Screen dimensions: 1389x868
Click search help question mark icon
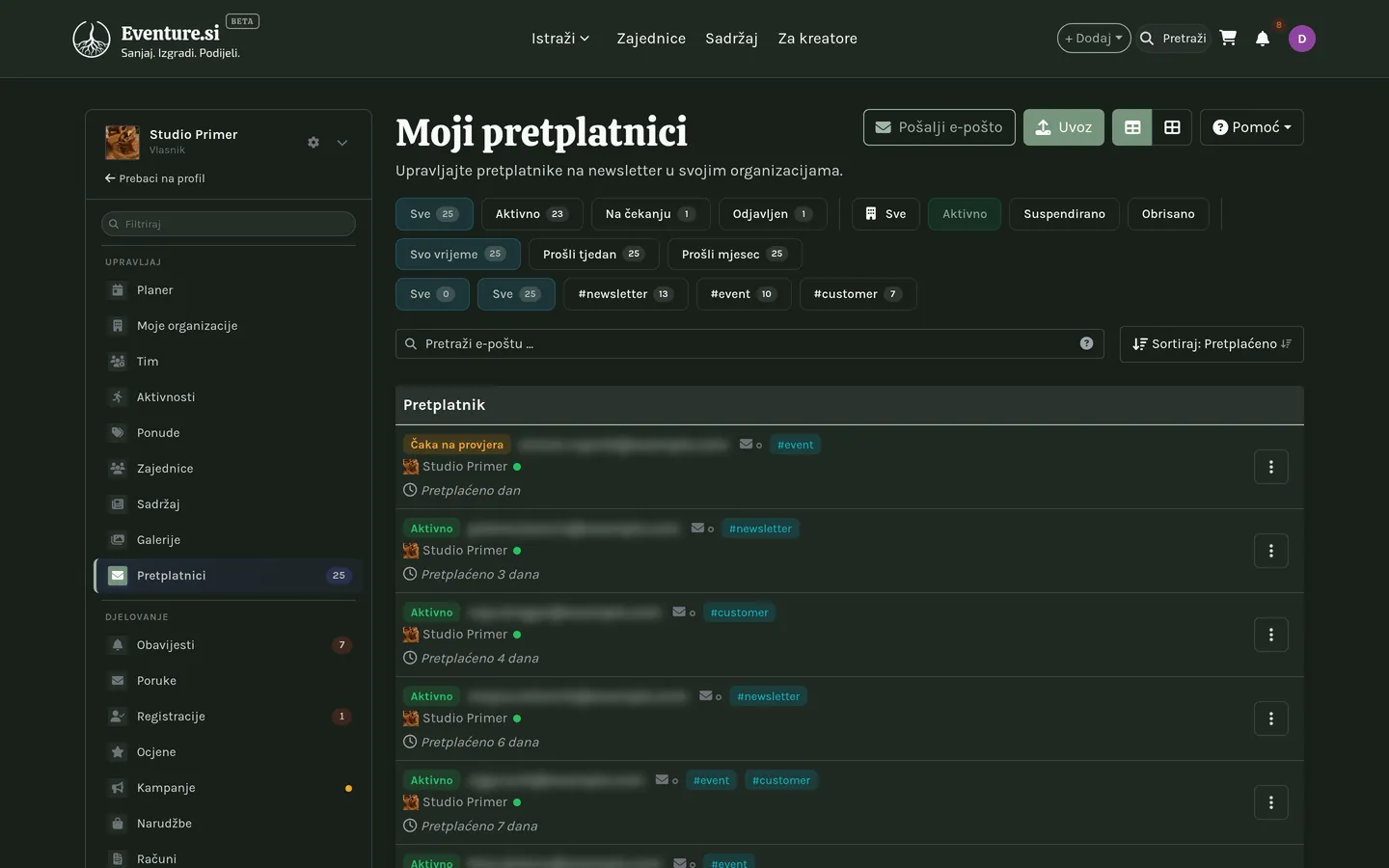1086,343
